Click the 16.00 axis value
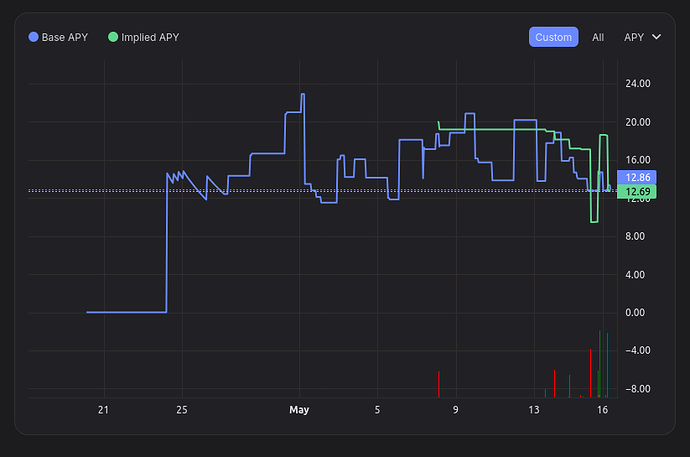 638,160
